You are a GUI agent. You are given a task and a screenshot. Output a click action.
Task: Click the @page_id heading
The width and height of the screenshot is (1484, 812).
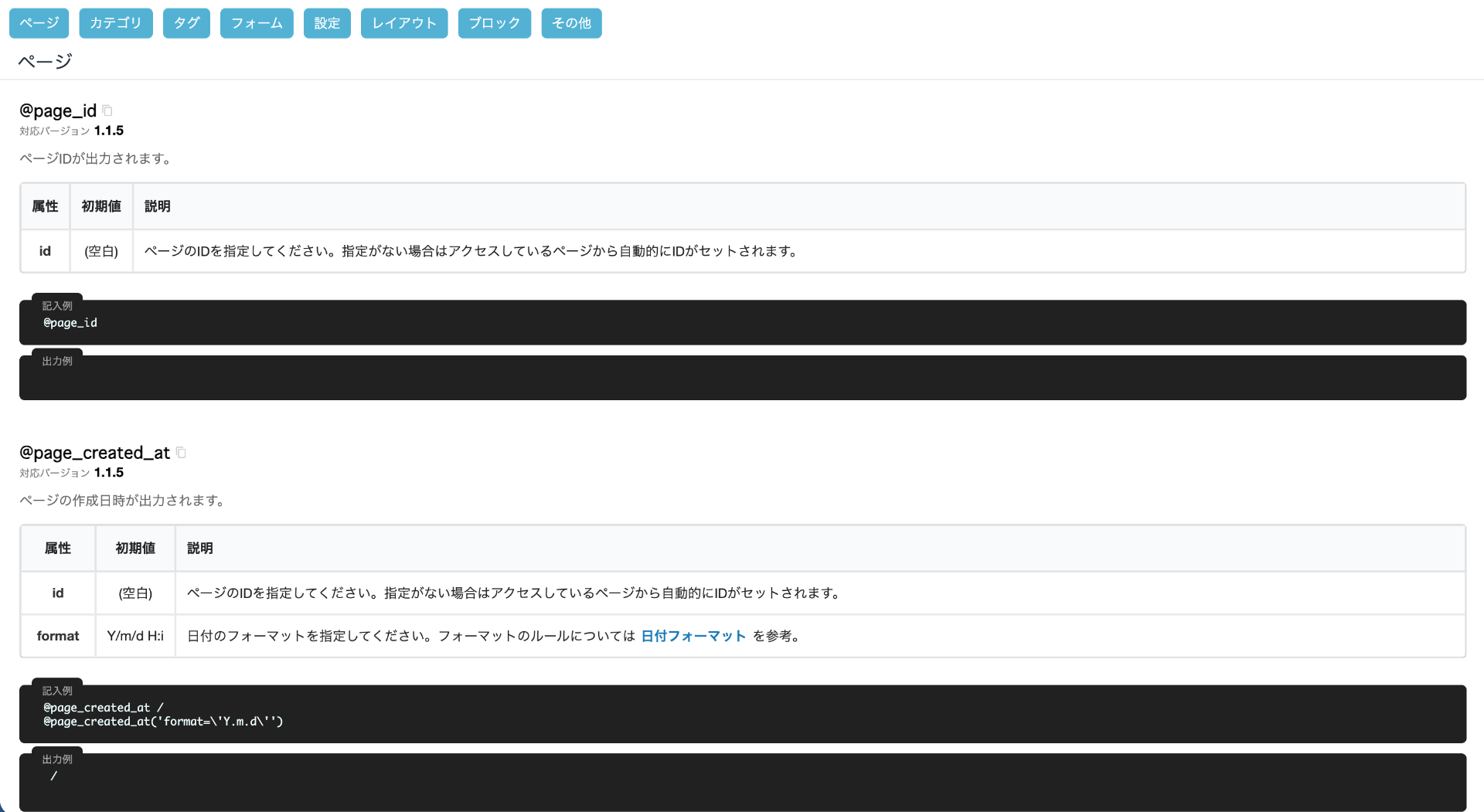(58, 110)
